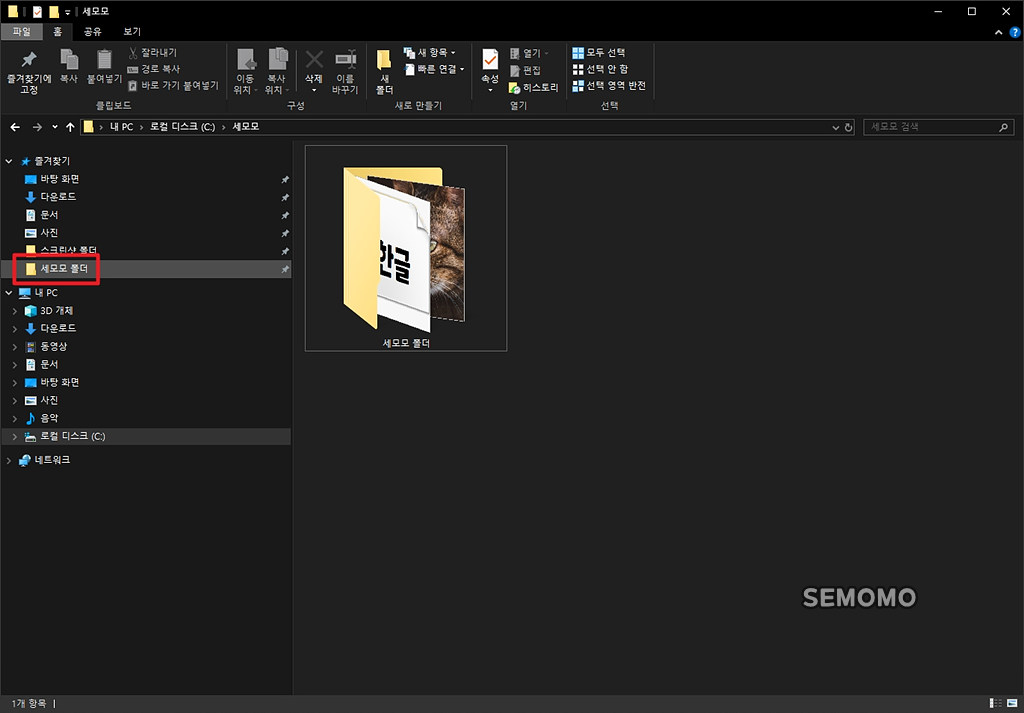Go up one folder level

pyautogui.click(x=70, y=127)
